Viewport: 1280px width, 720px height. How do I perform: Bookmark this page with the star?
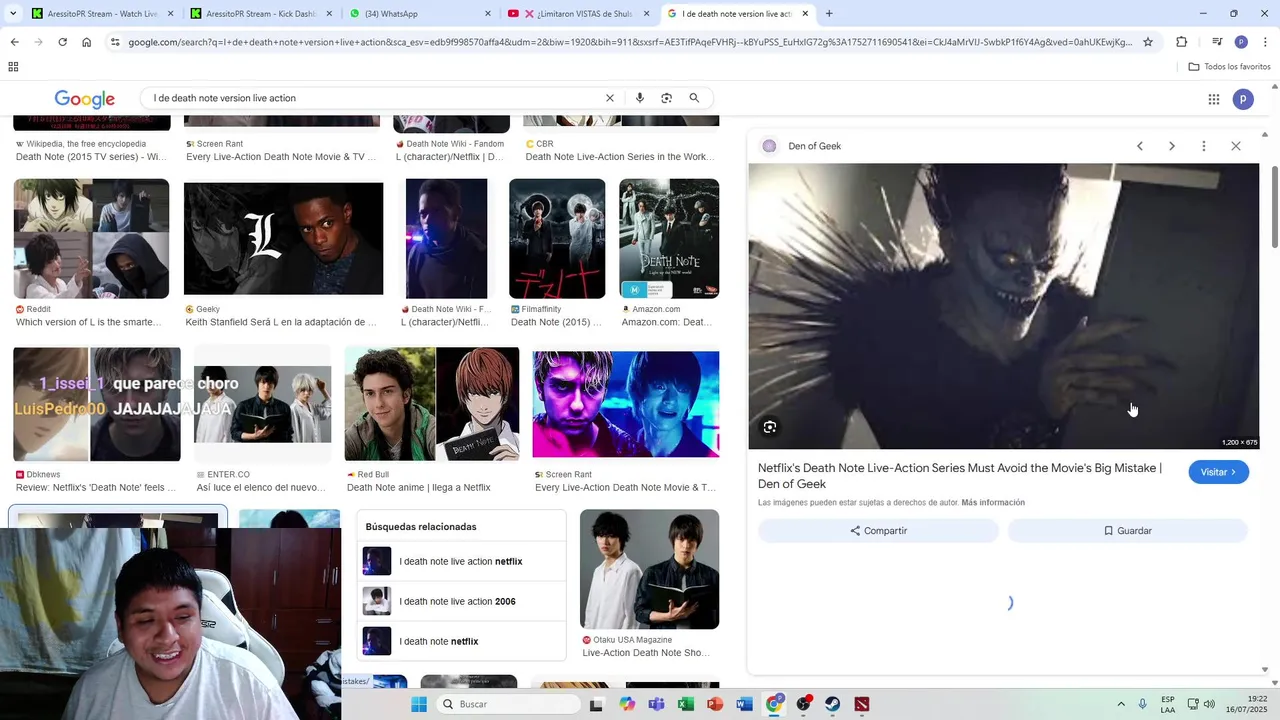1148,42
